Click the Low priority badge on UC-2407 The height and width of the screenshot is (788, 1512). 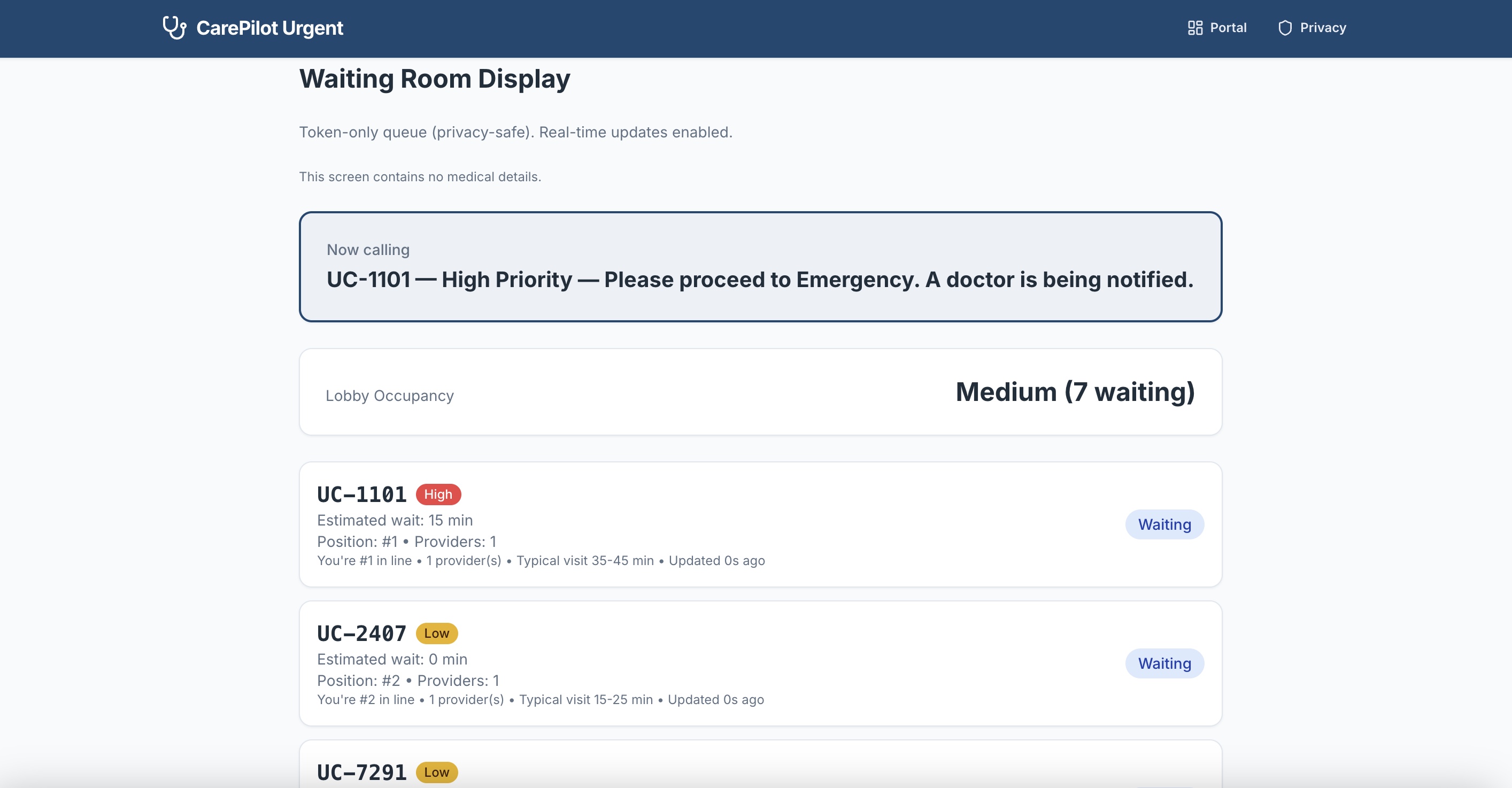point(436,633)
